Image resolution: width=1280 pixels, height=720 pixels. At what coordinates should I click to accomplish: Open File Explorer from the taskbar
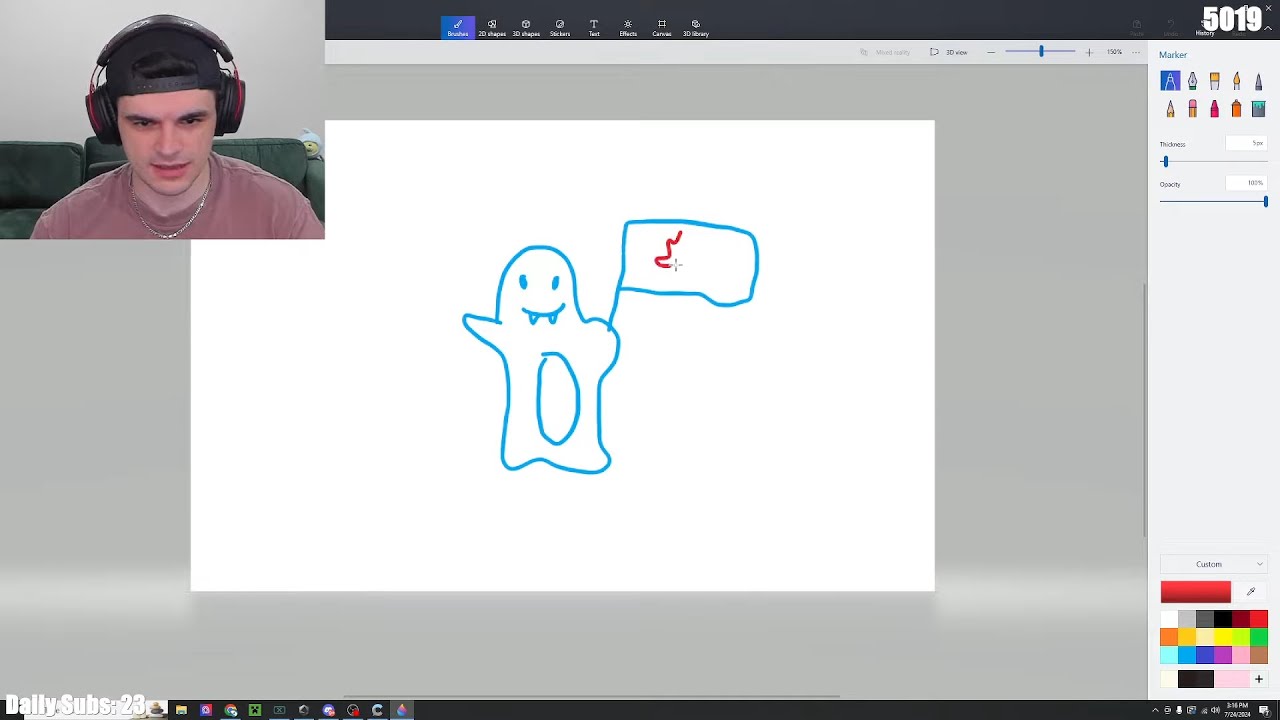[x=181, y=710]
